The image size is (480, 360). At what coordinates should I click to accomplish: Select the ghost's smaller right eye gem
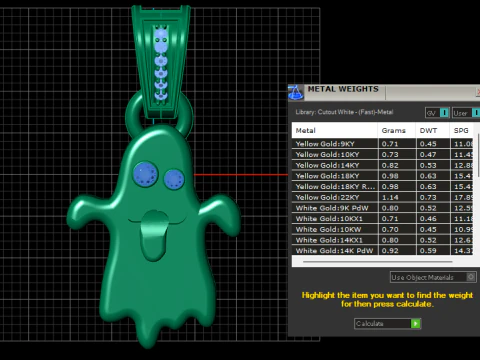point(174,179)
